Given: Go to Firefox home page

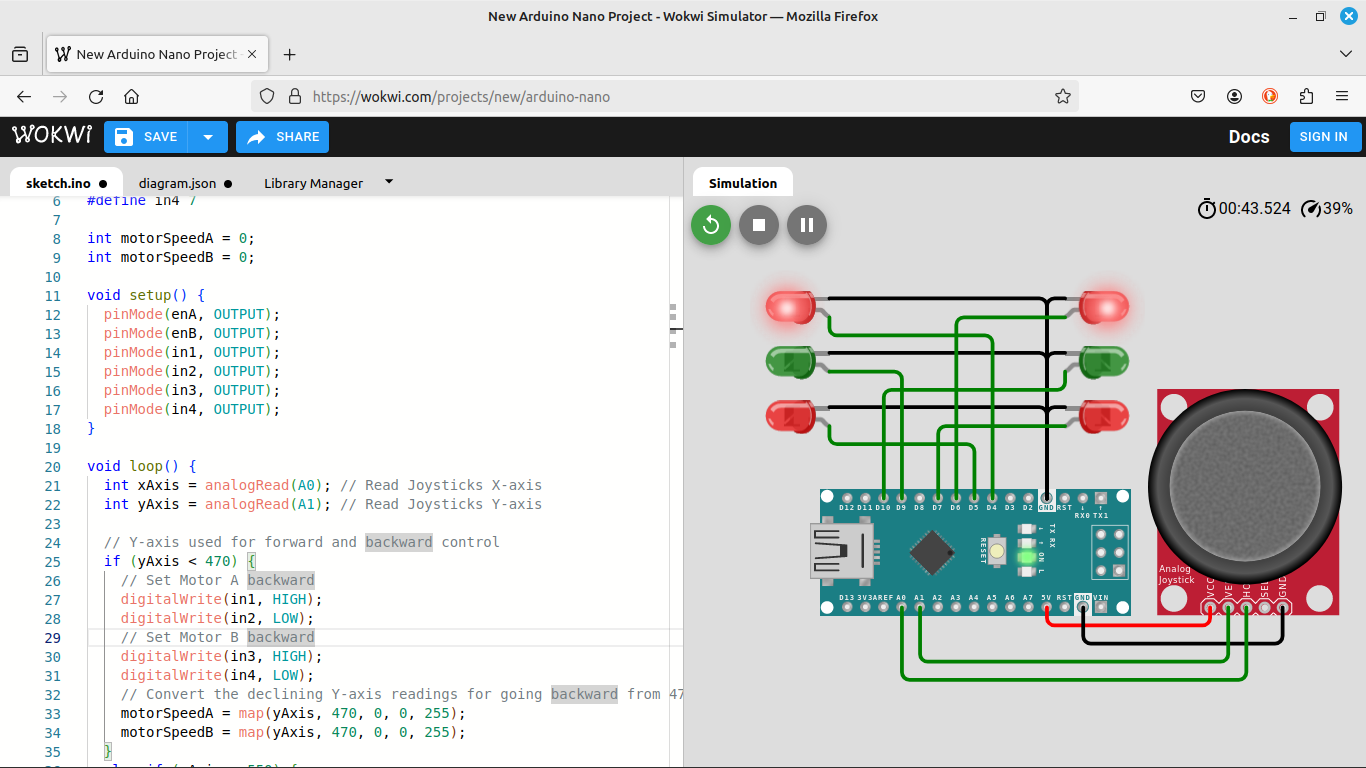Looking at the screenshot, I should pyautogui.click(x=131, y=97).
